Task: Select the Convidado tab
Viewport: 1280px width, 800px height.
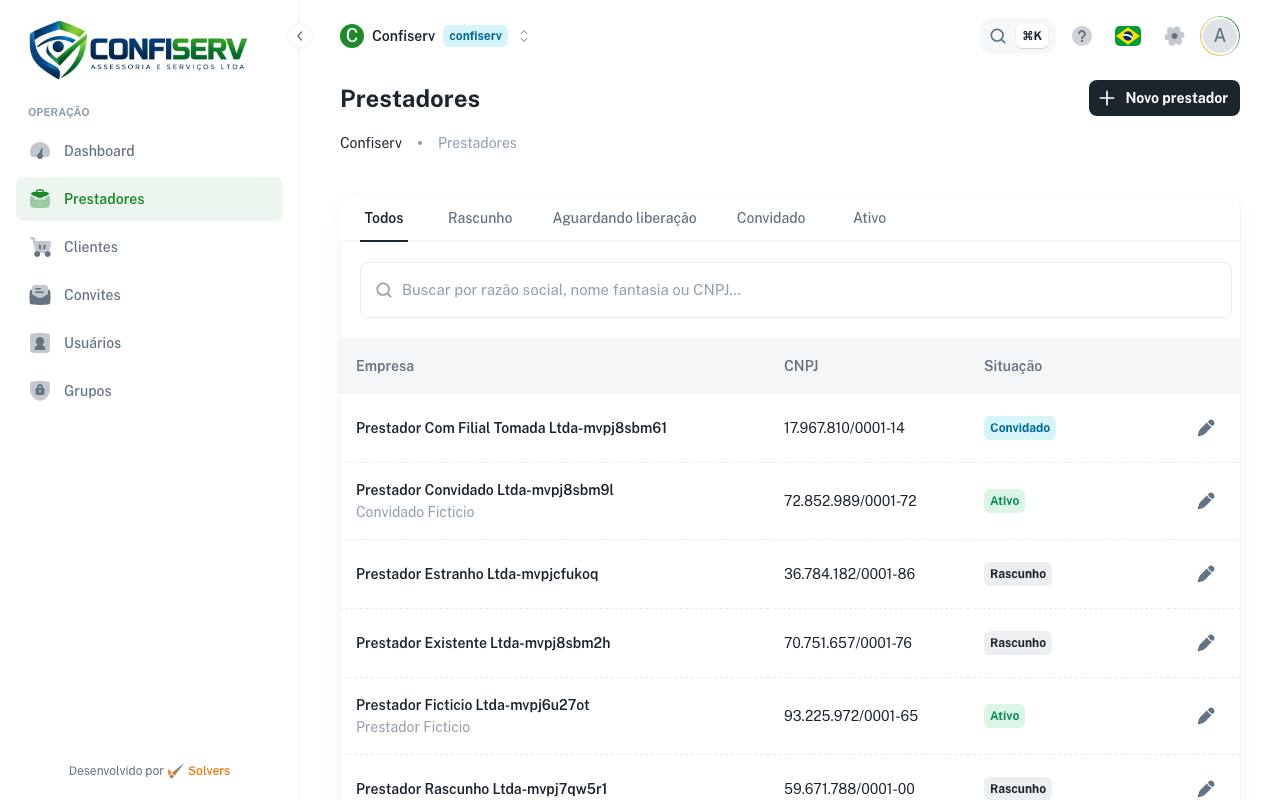Action: click(771, 218)
